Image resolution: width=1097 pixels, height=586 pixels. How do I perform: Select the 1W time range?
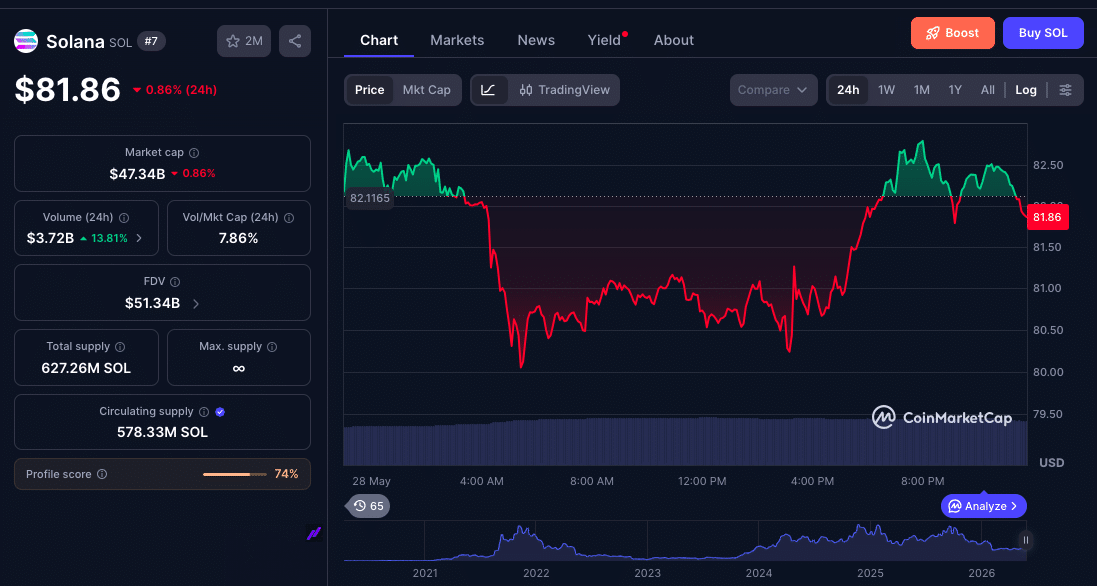[886, 90]
